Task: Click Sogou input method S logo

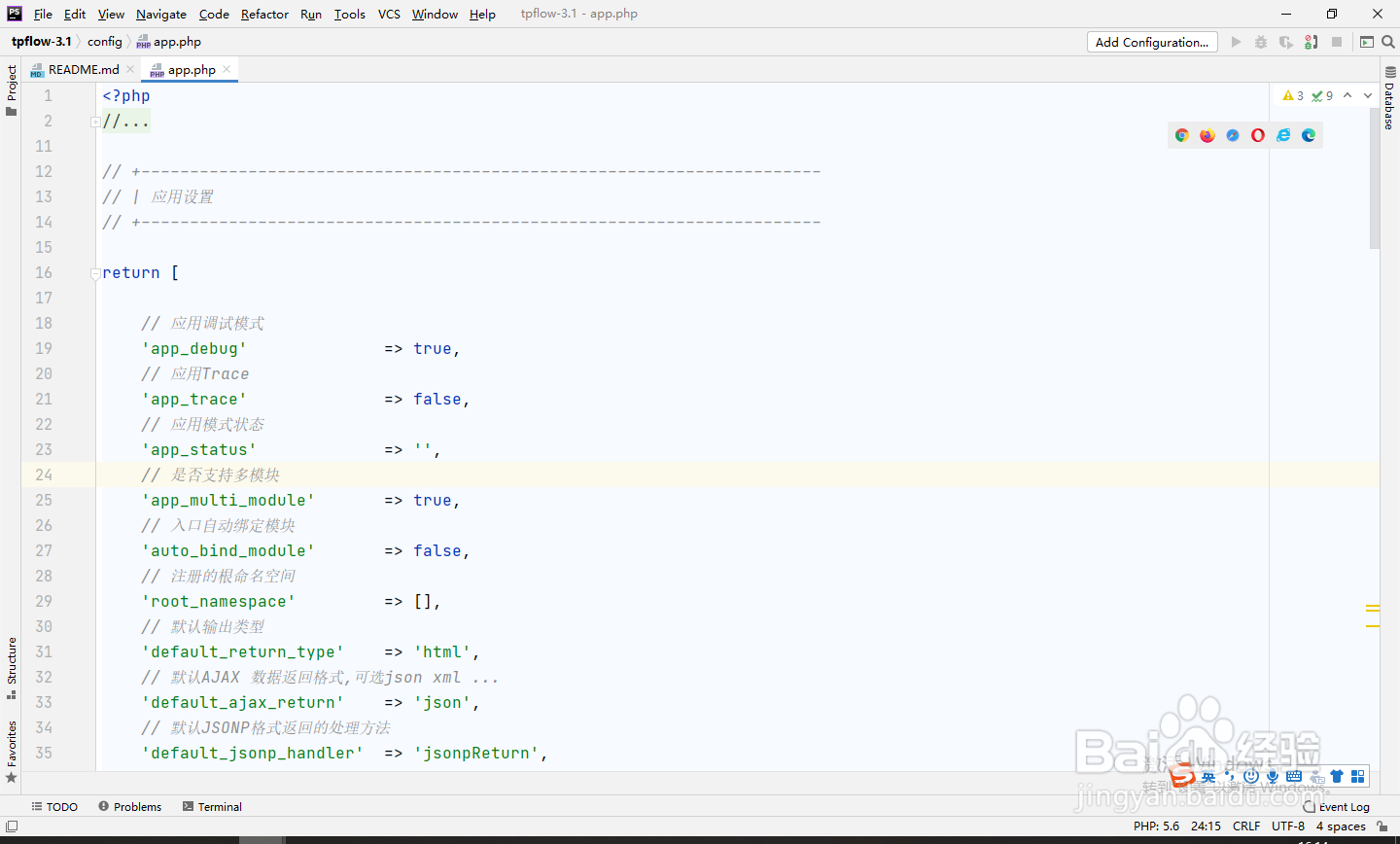Action: click(x=1182, y=775)
